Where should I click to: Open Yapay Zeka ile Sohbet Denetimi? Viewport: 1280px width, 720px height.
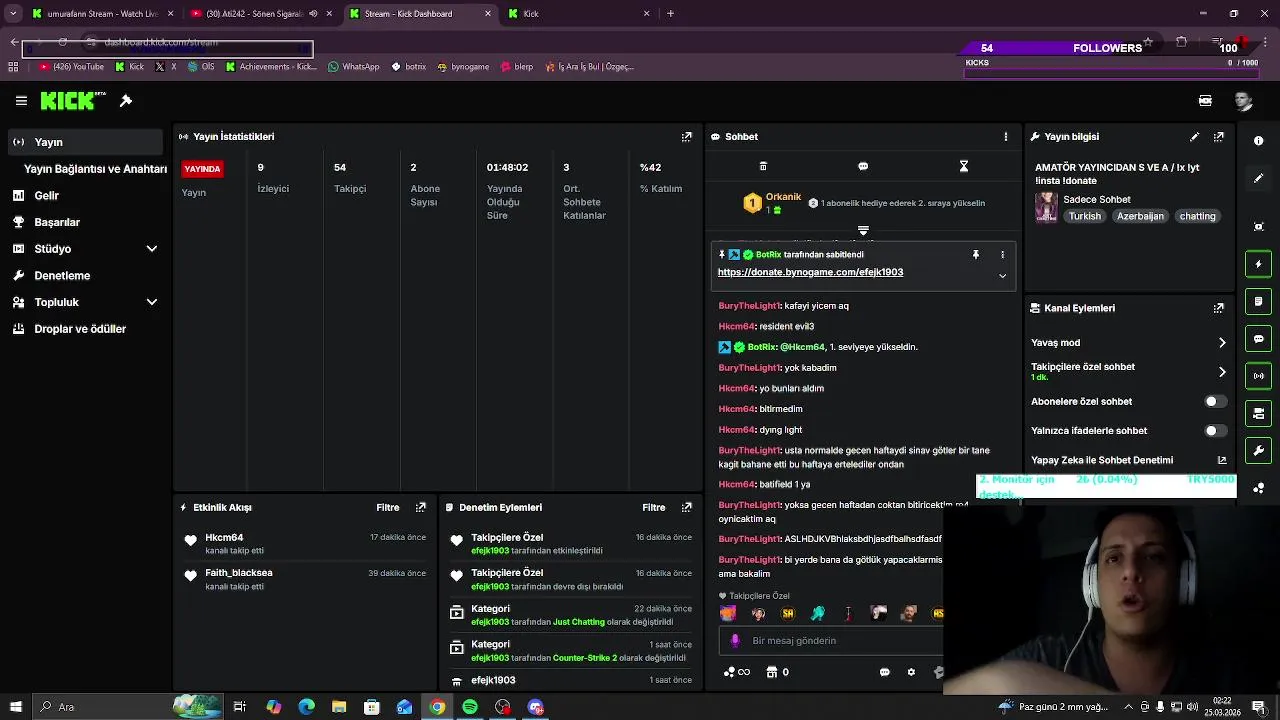1129,461
